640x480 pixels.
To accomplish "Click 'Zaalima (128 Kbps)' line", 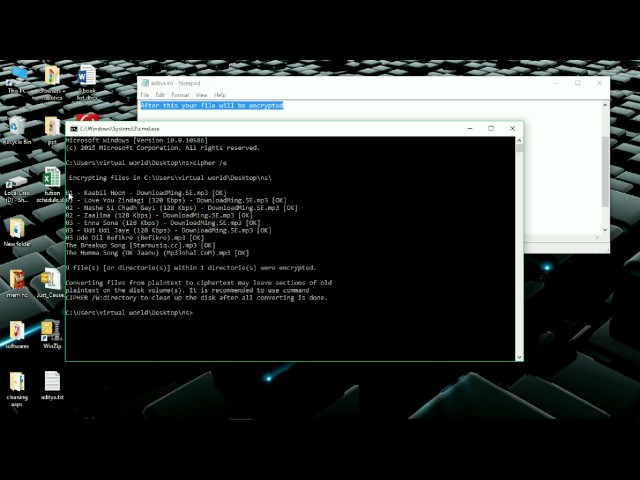I will tap(159, 215).
